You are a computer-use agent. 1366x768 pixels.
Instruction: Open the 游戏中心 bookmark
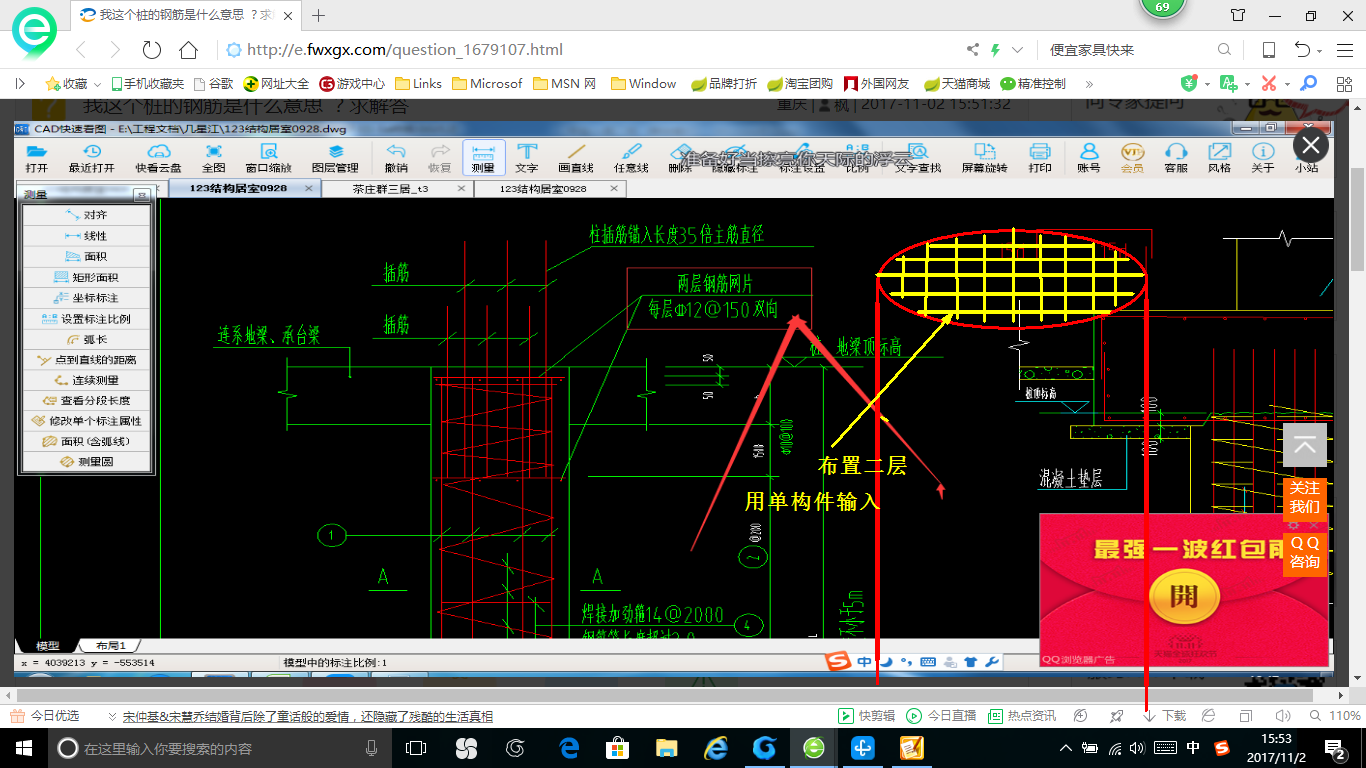pyautogui.click(x=352, y=84)
